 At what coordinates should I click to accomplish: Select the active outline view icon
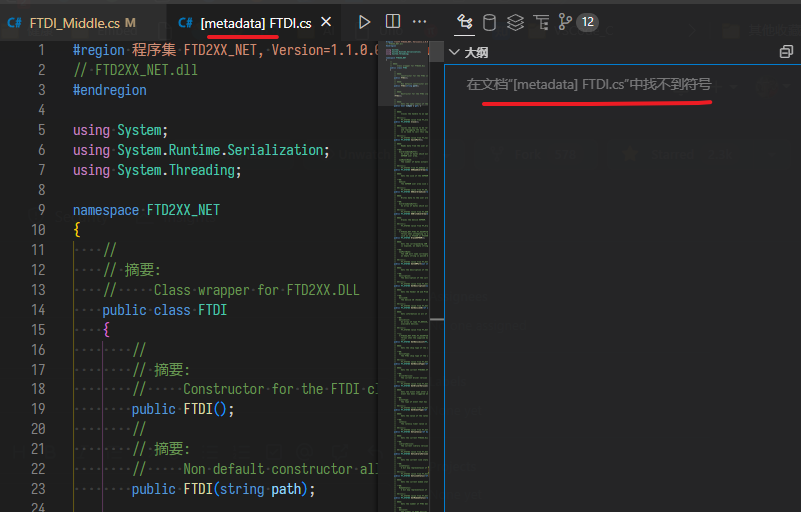[x=464, y=22]
